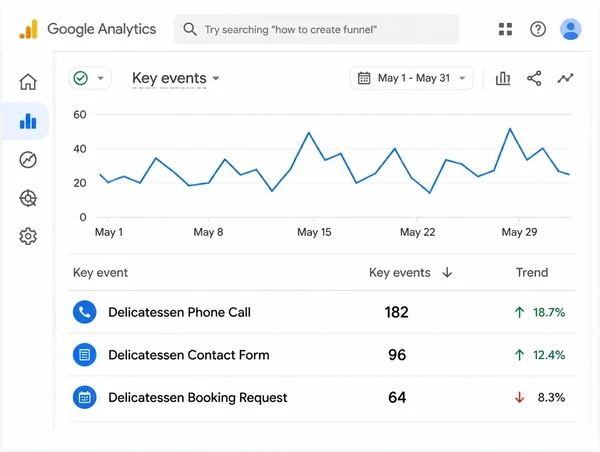Expand dropdown arrow beside green check
Screen dimensions: 600x452
(x=101, y=78)
